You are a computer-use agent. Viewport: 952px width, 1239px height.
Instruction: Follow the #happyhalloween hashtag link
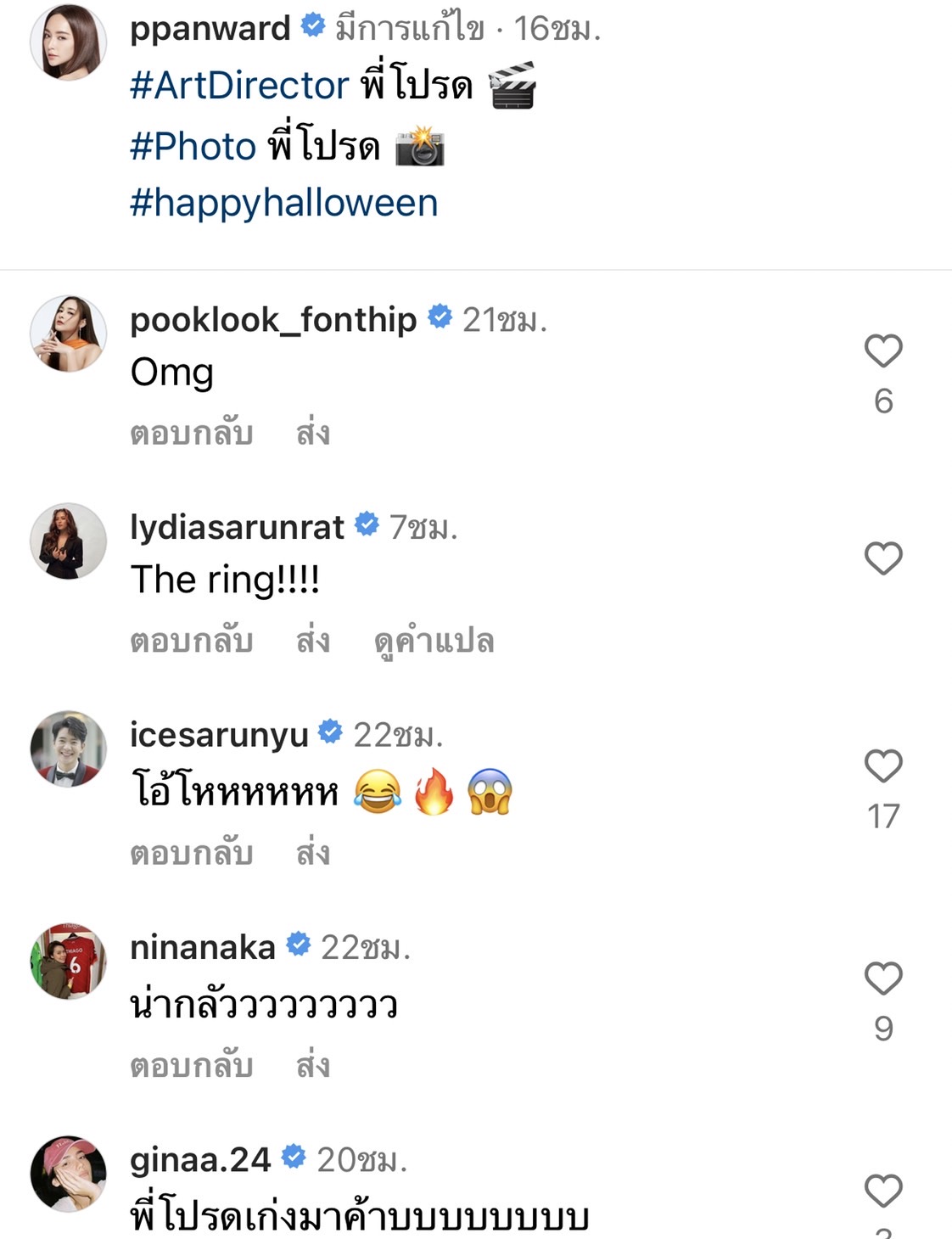(283, 204)
